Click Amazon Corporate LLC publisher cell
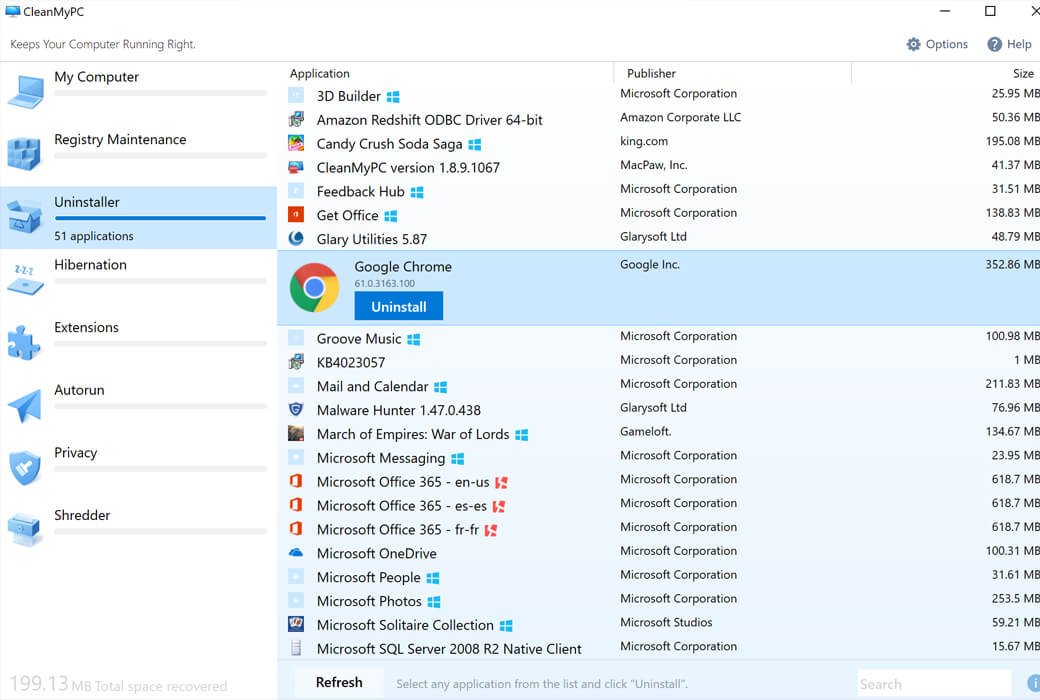 [681, 117]
